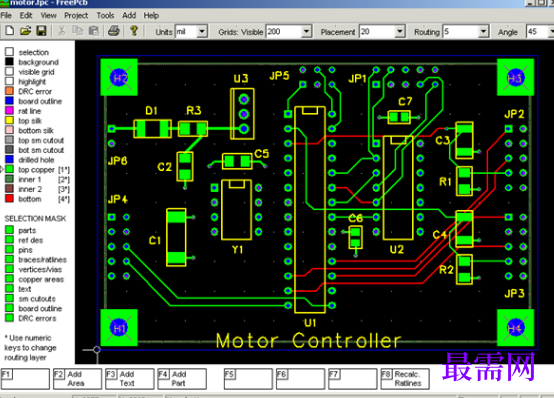Select capacitor C2 footprint
This screenshot has height=398, width=554.
tap(185, 166)
